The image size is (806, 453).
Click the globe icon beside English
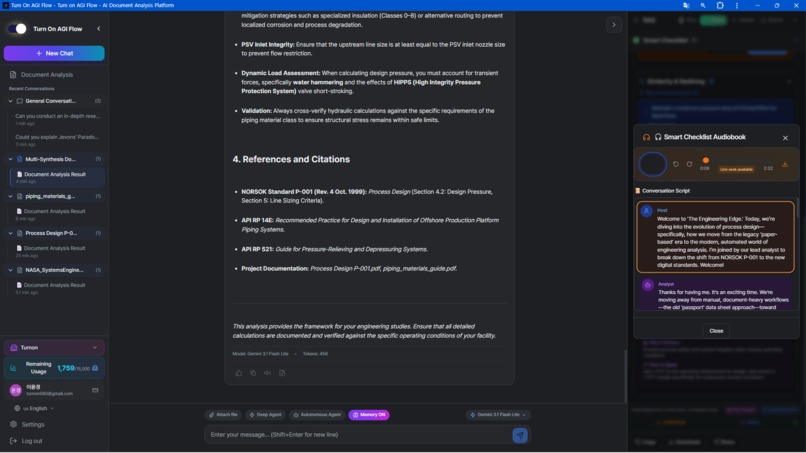[x=17, y=408]
